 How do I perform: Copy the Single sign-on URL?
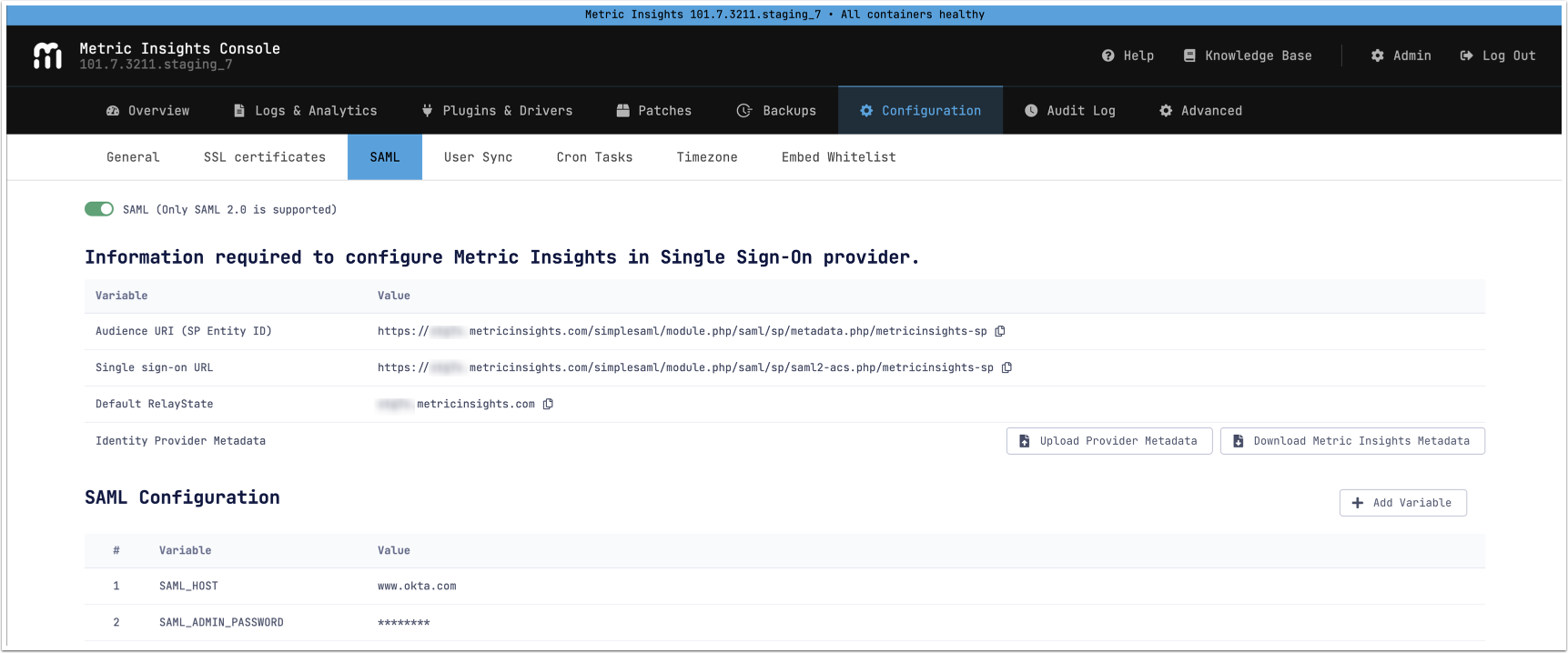tap(1007, 367)
